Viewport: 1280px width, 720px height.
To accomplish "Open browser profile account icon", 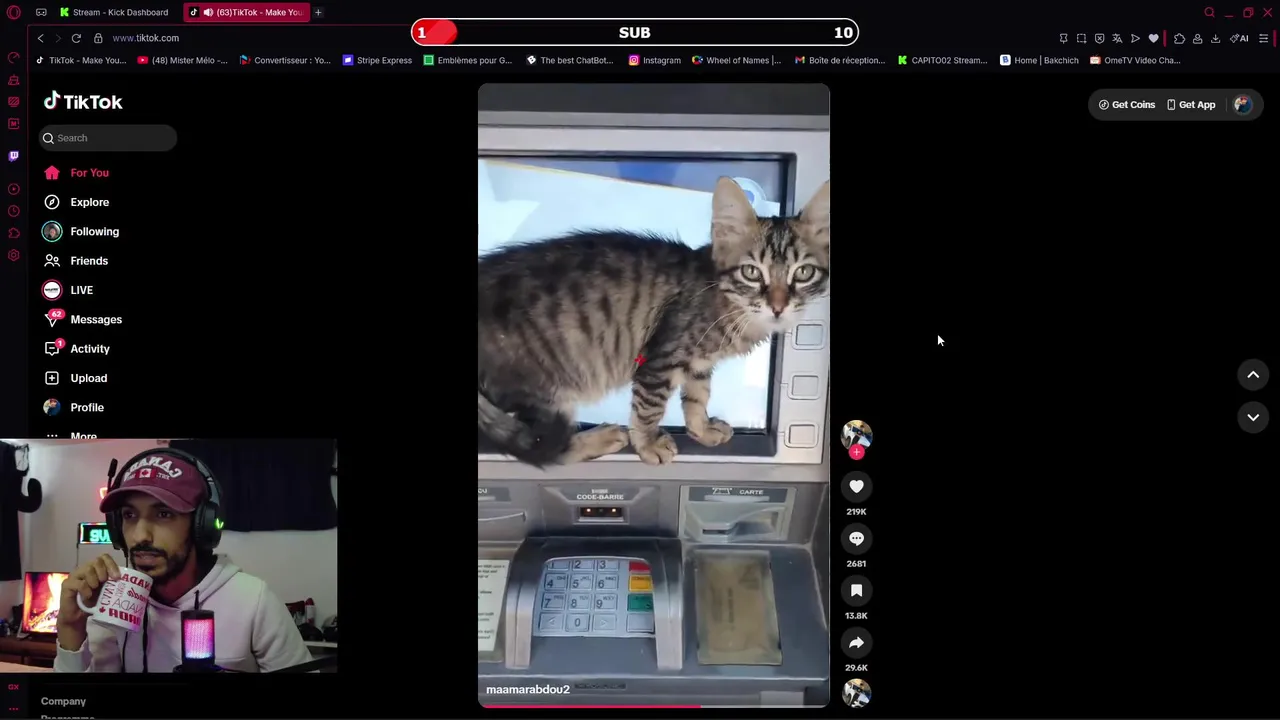I will [1197, 38].
